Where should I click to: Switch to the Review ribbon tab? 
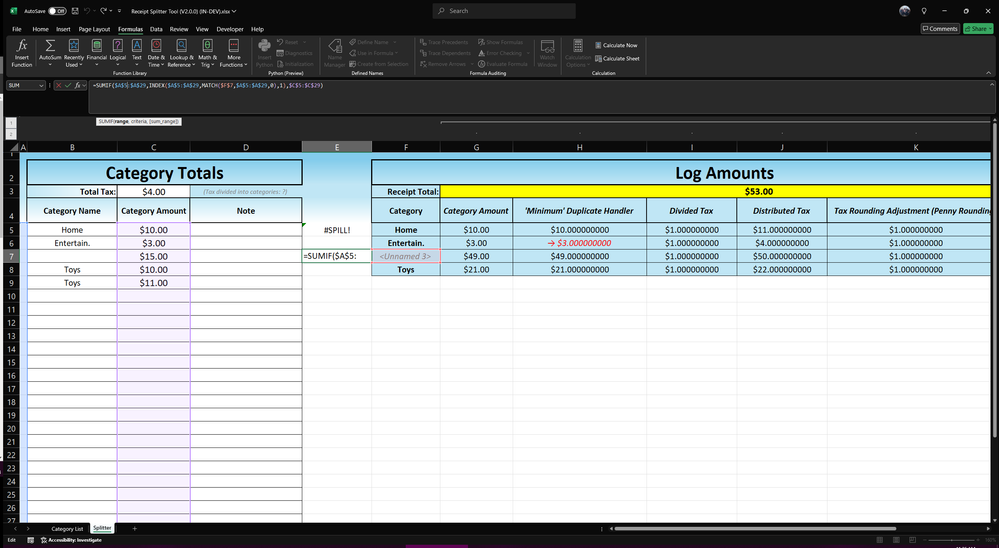pyautogui.click(x=179, y=29)
